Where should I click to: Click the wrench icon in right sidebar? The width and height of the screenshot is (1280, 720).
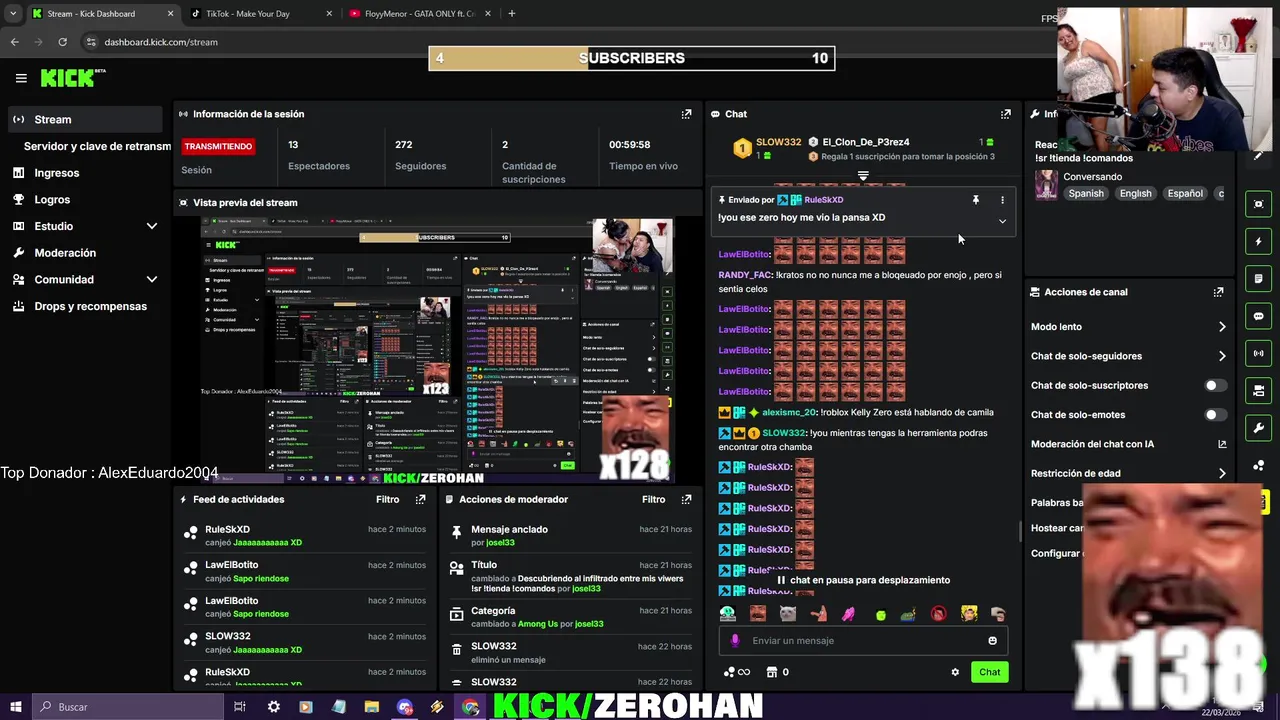click(x=1258, y=428)
